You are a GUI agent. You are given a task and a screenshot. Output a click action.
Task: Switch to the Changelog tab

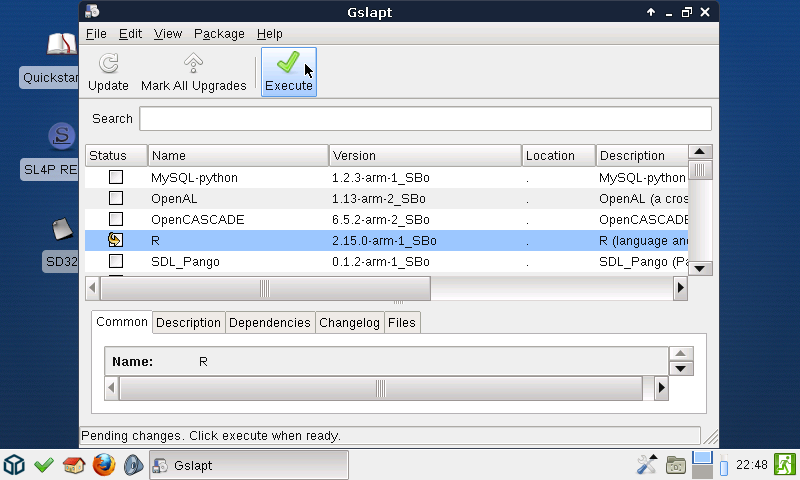(349, 322)
